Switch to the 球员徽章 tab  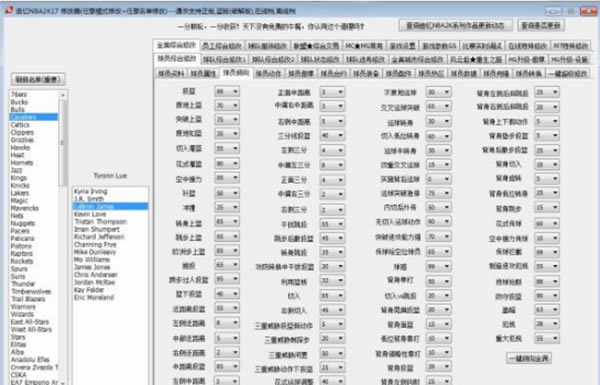coord(301,73)
